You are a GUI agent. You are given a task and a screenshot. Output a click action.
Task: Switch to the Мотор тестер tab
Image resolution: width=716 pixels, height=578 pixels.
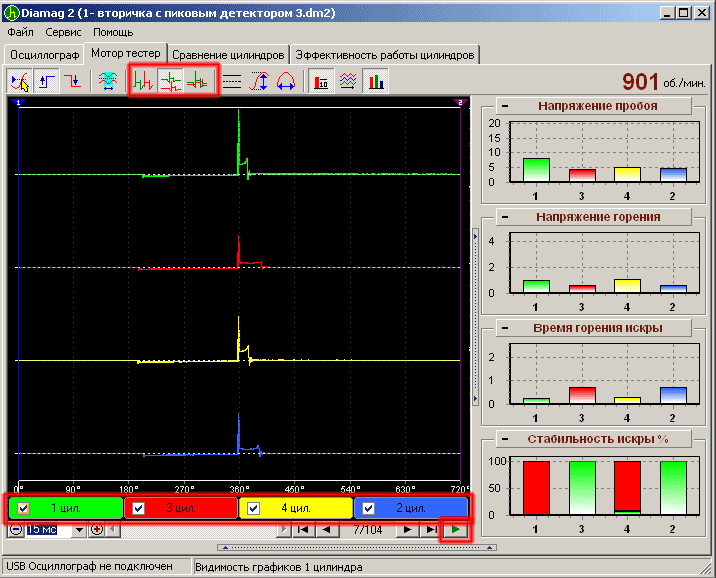click(126, 53)
